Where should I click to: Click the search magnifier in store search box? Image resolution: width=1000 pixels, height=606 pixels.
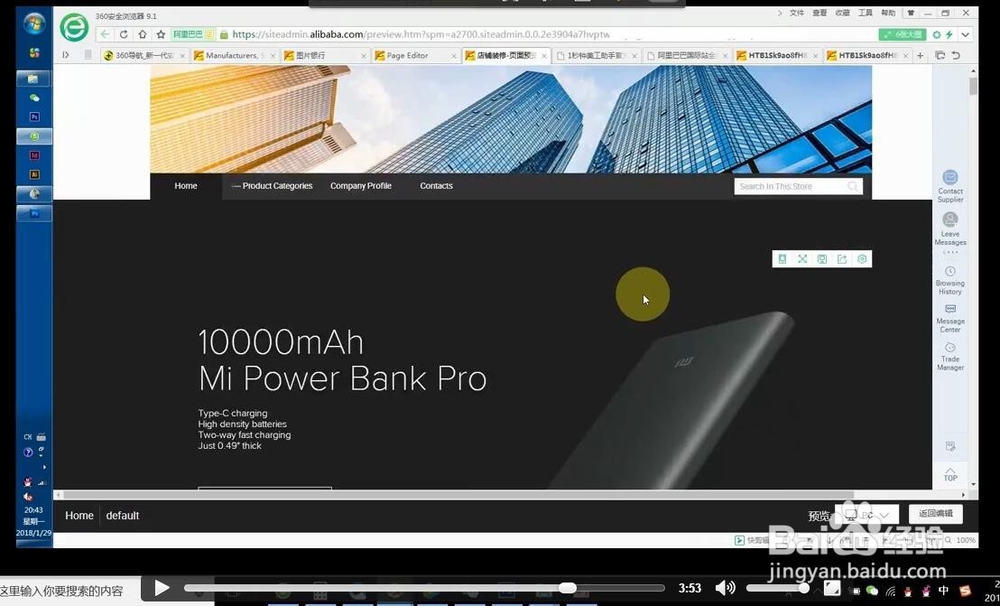click(x=853, y=186)
